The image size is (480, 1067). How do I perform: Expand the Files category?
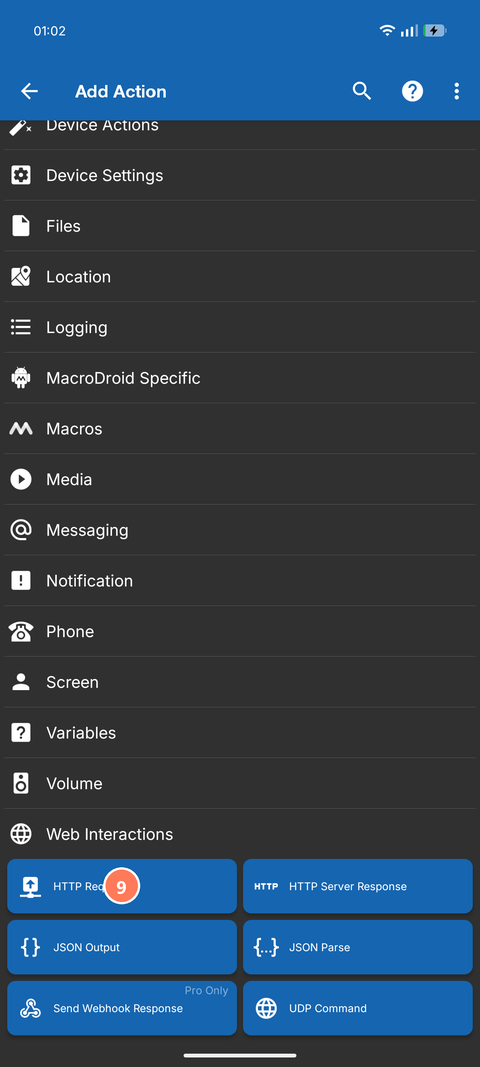pos(240,226)
